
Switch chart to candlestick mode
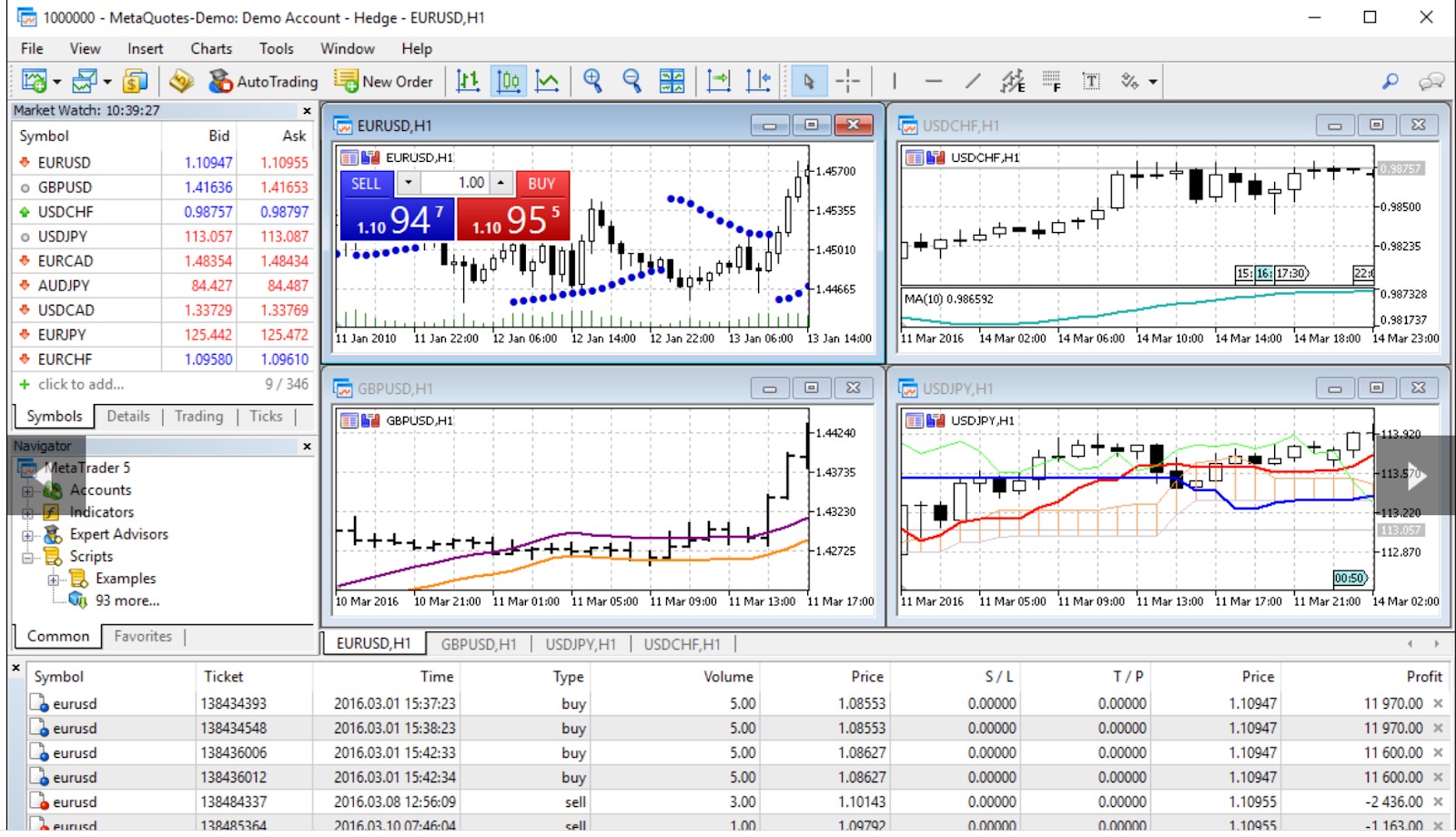pyautogui.click(x=509, y=81)
